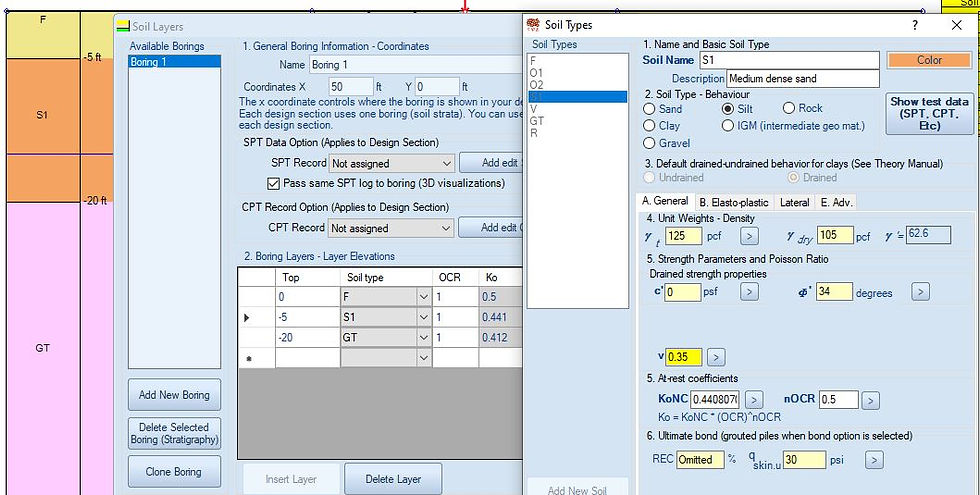Click the Description field with Medium dense sand
This screenshot has height=495, width=980.
pos(803,79)
